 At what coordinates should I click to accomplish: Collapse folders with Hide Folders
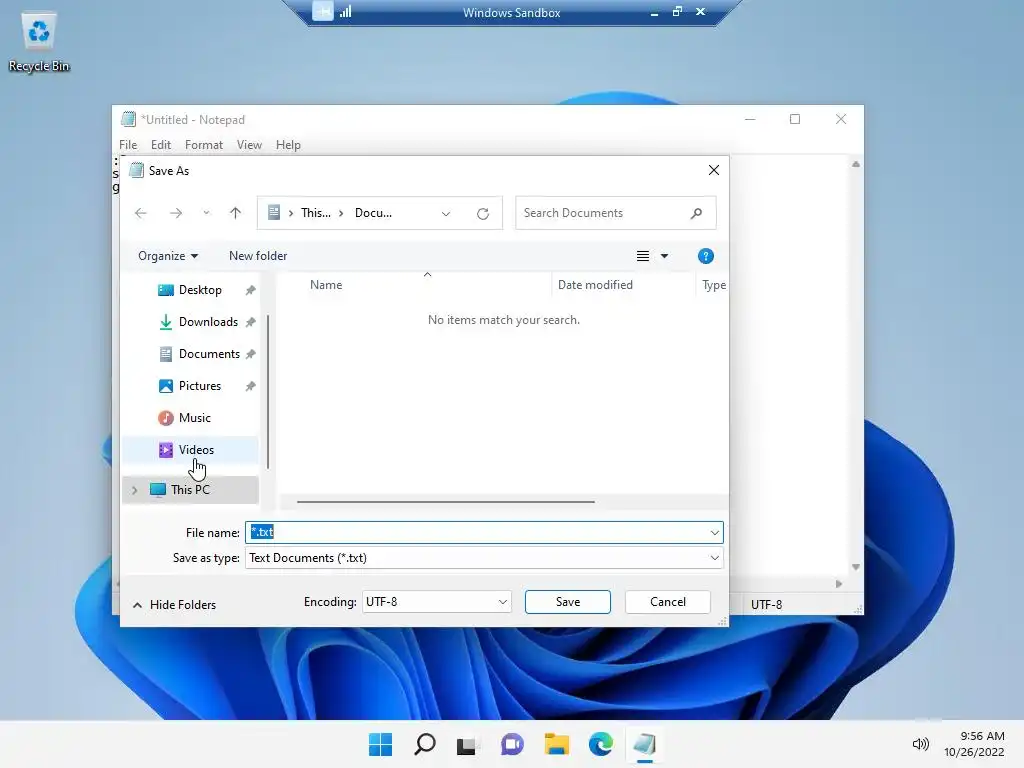(x=174, y=605)
